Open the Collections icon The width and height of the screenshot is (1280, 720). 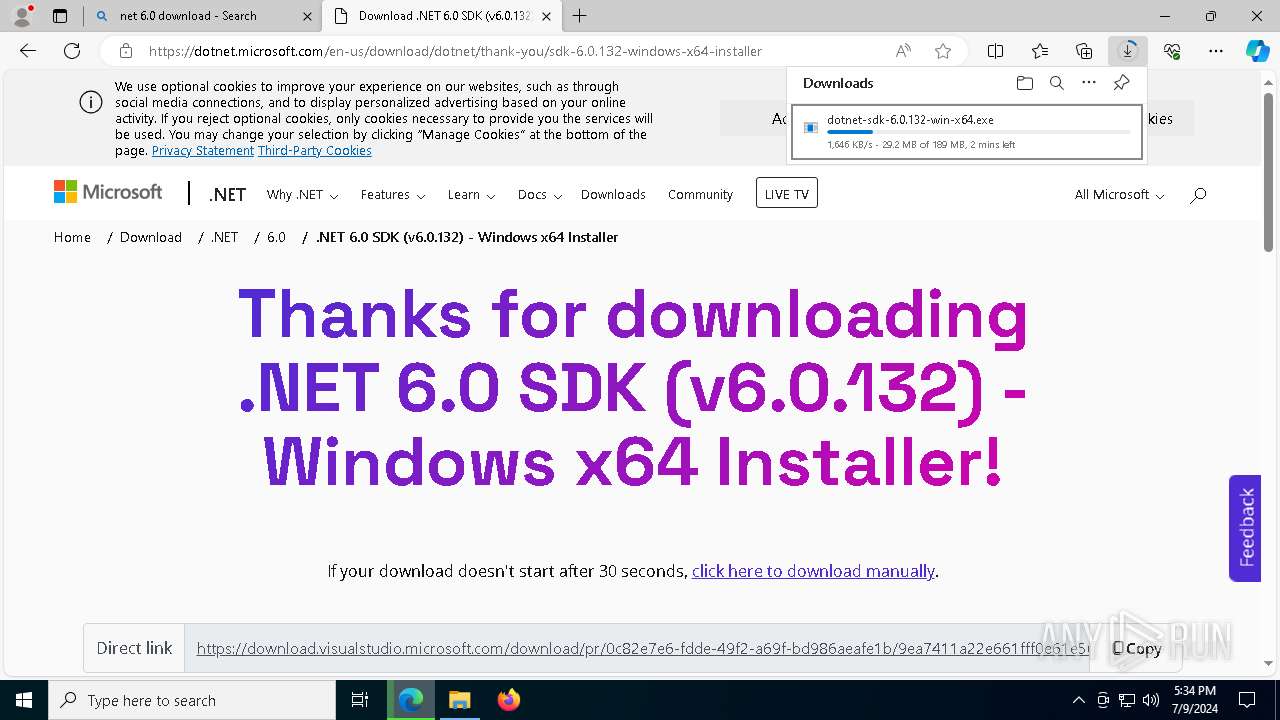click(x=1084, y=51)
